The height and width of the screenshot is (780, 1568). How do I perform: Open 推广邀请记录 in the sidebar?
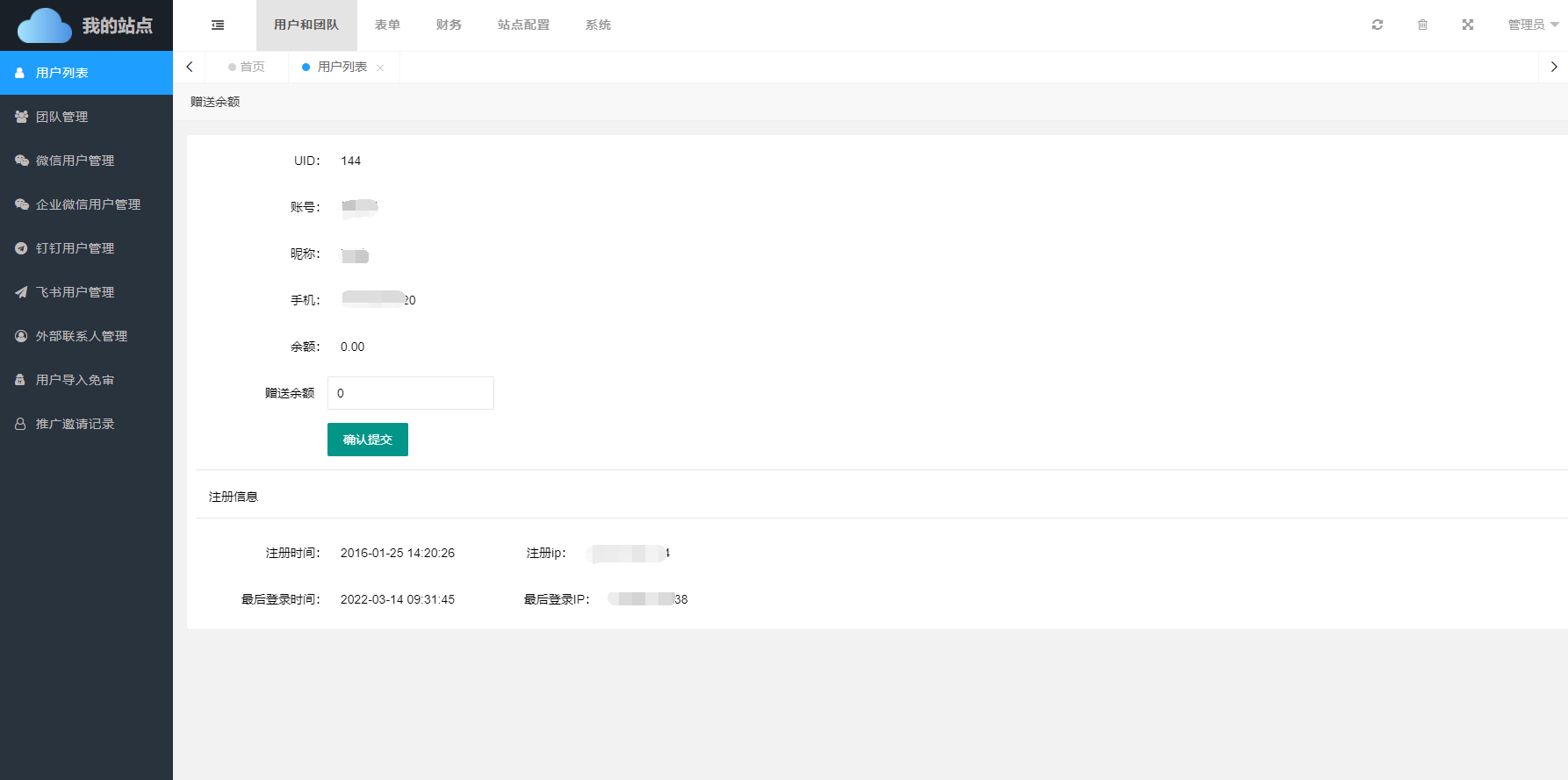tap(75, 424)
